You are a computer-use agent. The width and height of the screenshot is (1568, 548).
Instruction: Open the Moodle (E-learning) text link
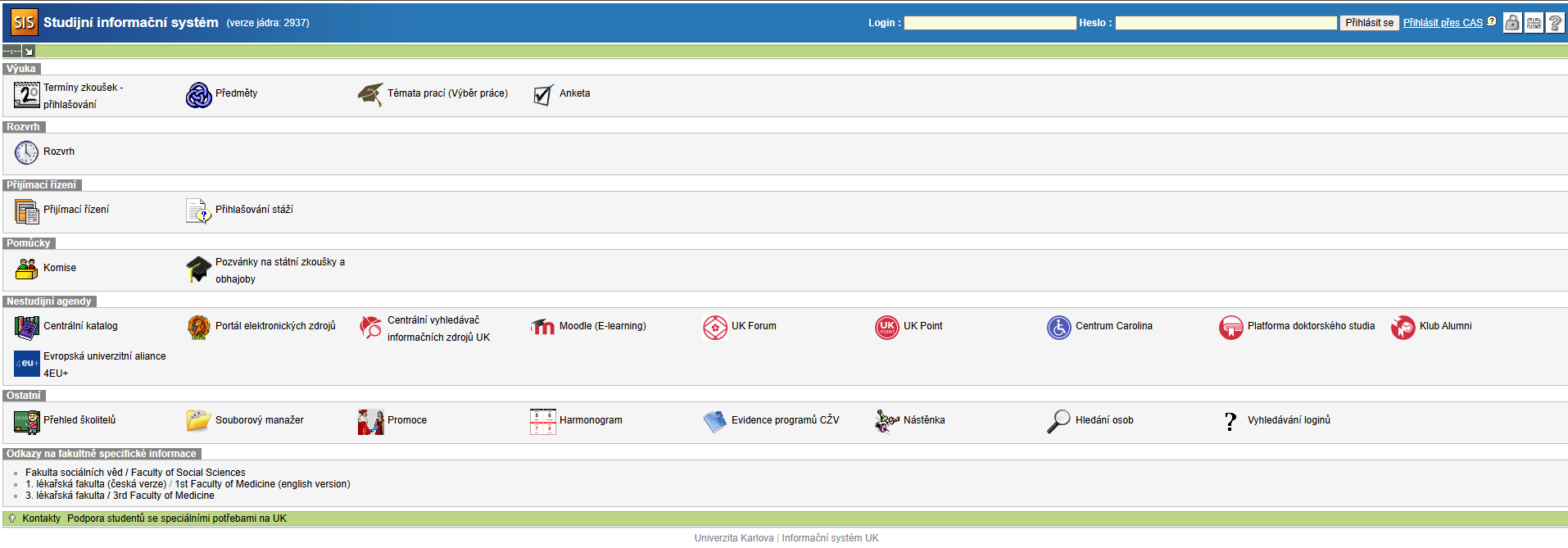[x=602, y=326]
